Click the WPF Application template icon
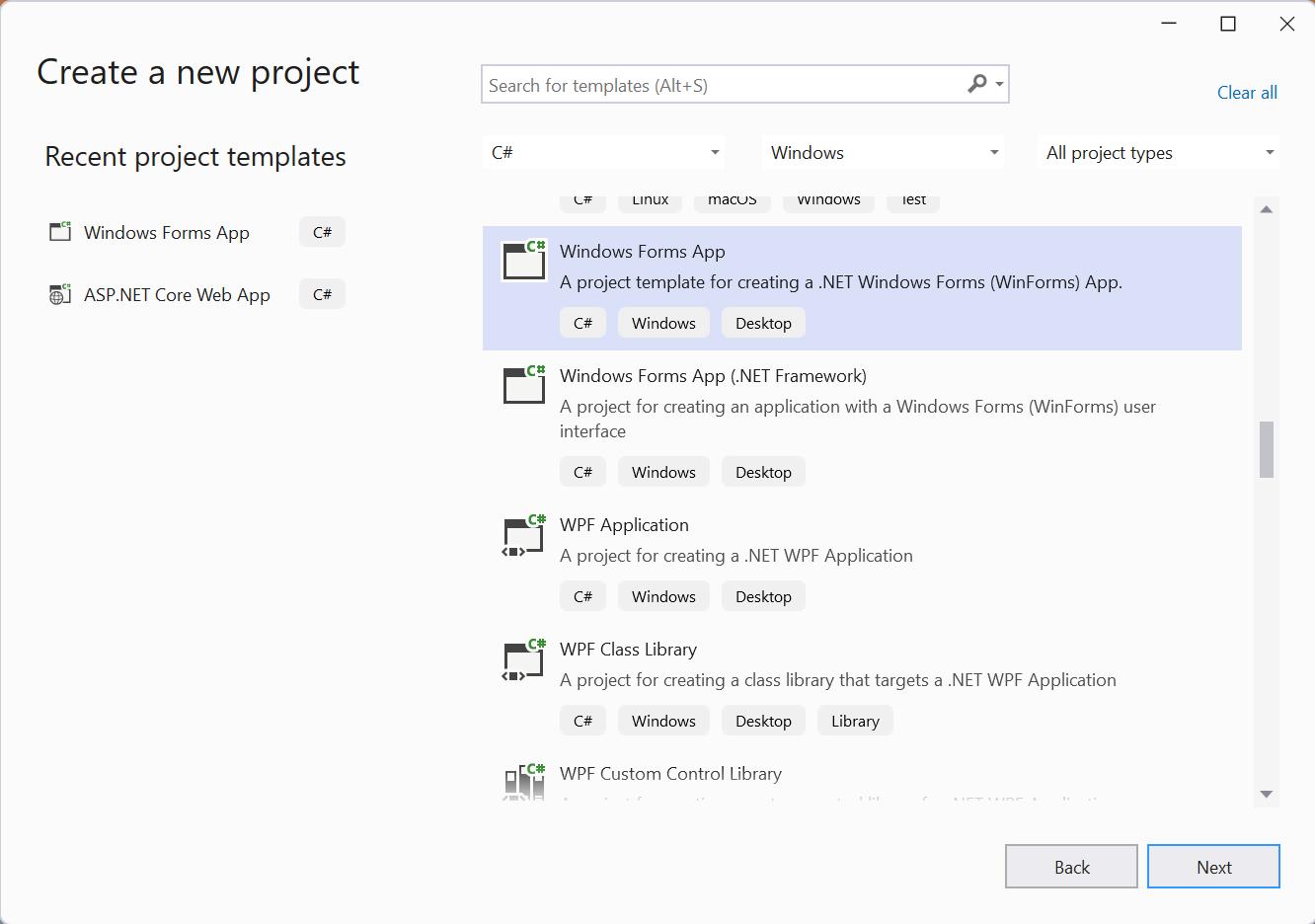Image resolution: width=1315 pixels, height=924 pixels. [x=523, y=536]
